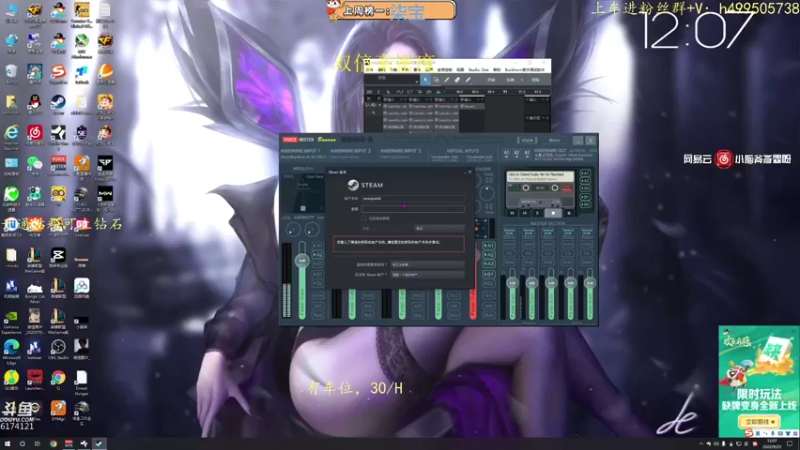Select the arrow tool in Studio One
Screen dimensions: 800x450
[425, 80]
